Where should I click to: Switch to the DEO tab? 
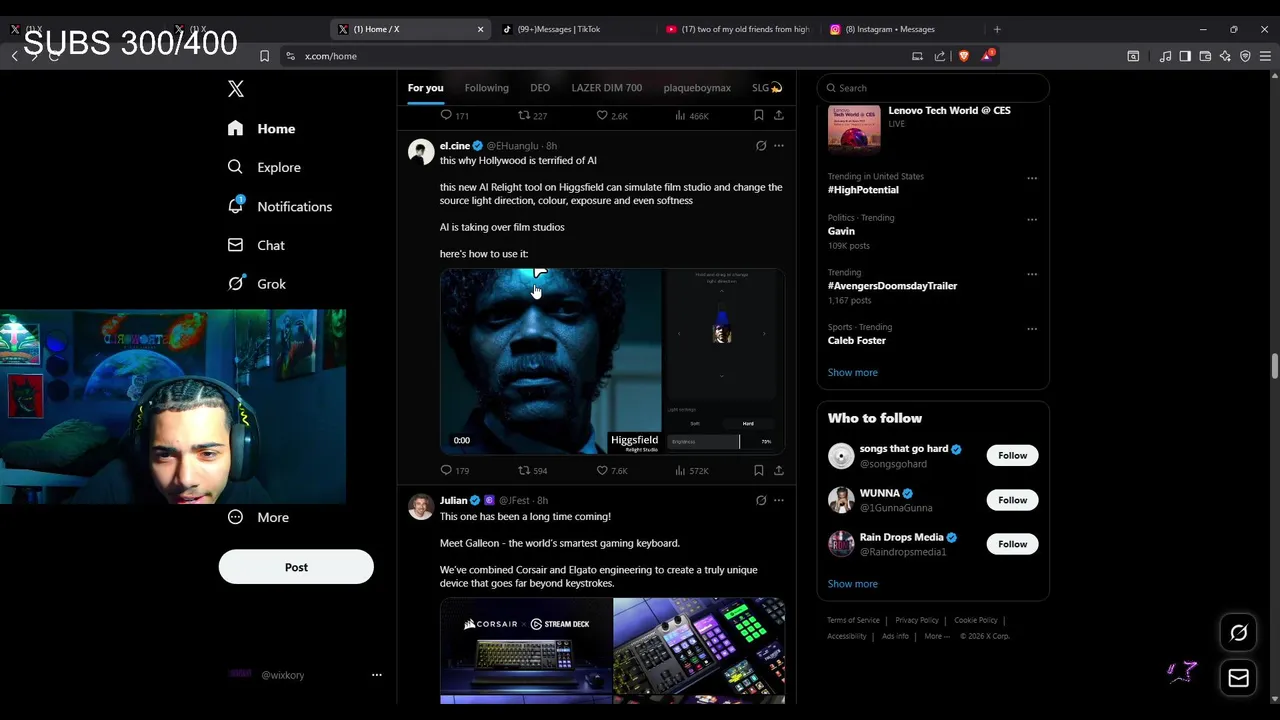pyautogui.click(x=540, y=88)
